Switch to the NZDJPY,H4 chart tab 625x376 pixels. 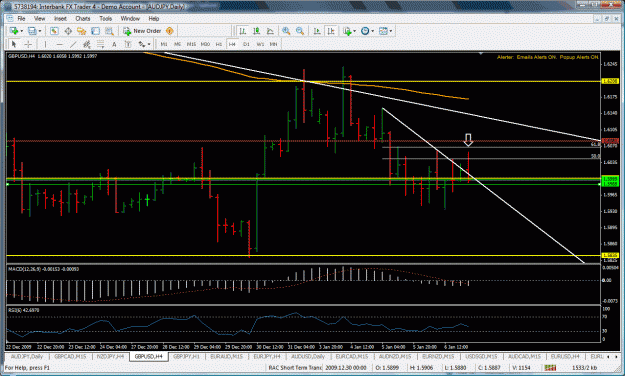[x=110, y=356]
